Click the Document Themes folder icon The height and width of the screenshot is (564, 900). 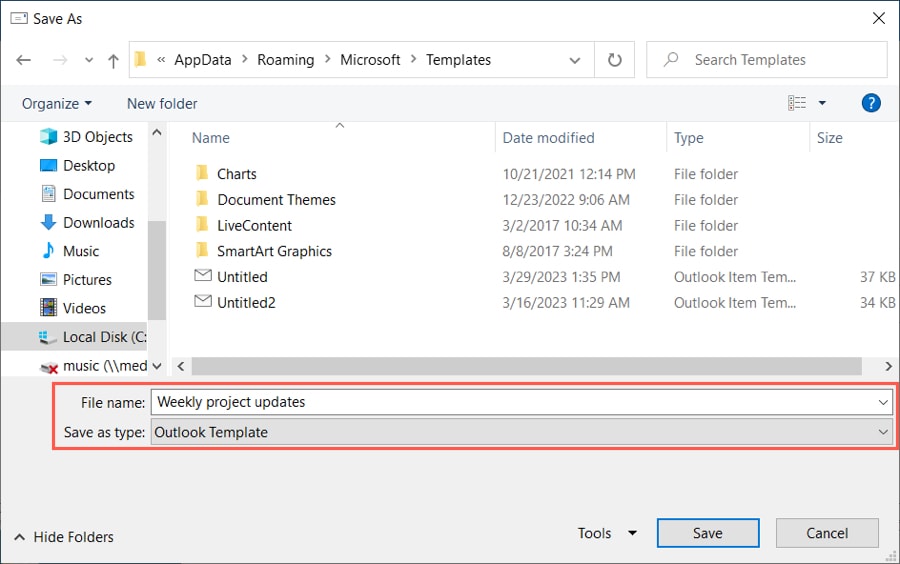coord(202,198)
